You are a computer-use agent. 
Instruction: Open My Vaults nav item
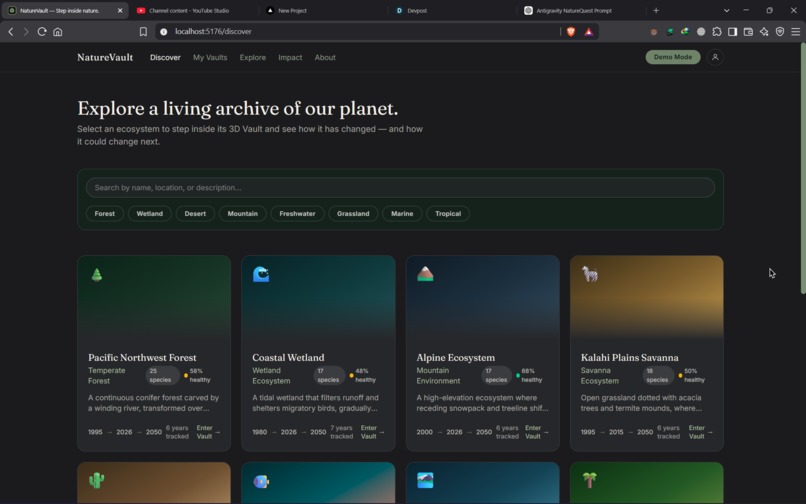[210, 58]
